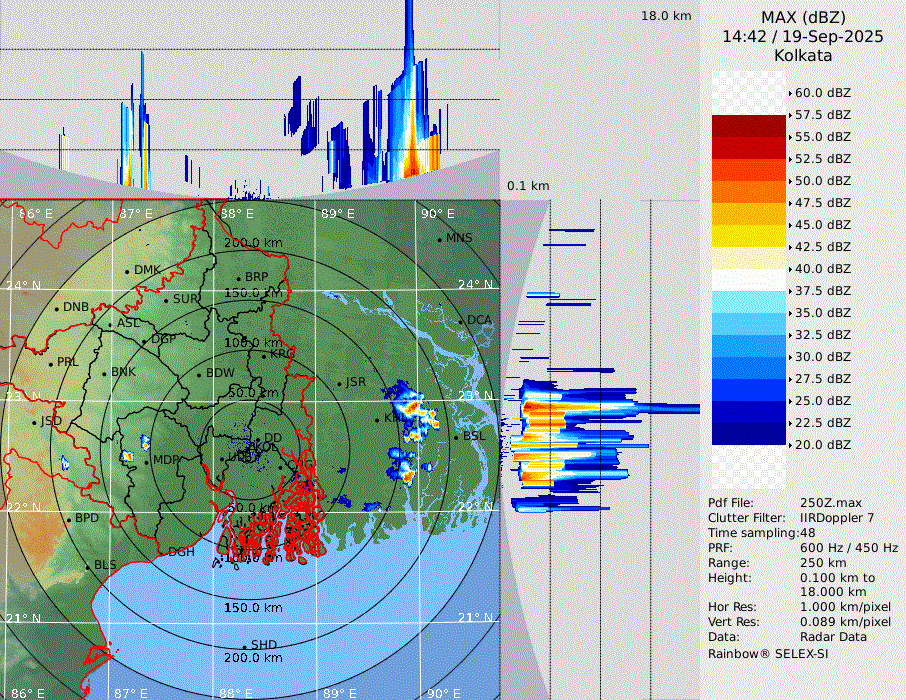The height and width of the screenshot is (700, 906).
Task: Select the BRP station marker
Action: pyautogui.click(x=239, y=278)
